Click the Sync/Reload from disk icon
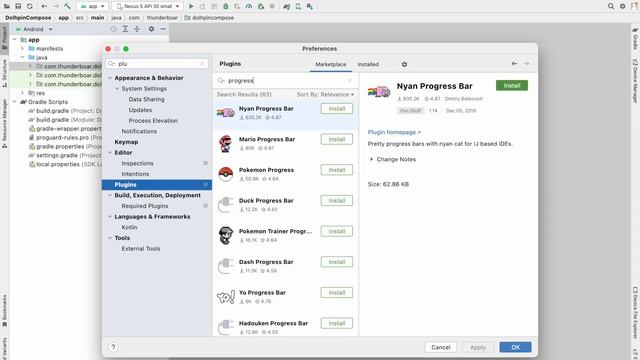This screenshot has height=360, width=640. pos(29,6)
